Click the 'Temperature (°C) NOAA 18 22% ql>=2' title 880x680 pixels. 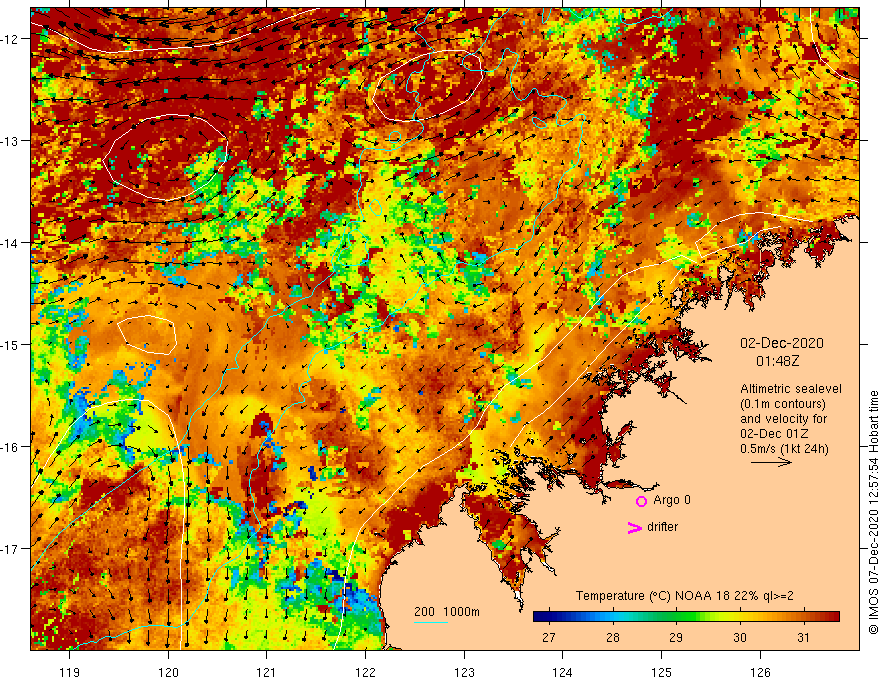click(x=685, y=596)
